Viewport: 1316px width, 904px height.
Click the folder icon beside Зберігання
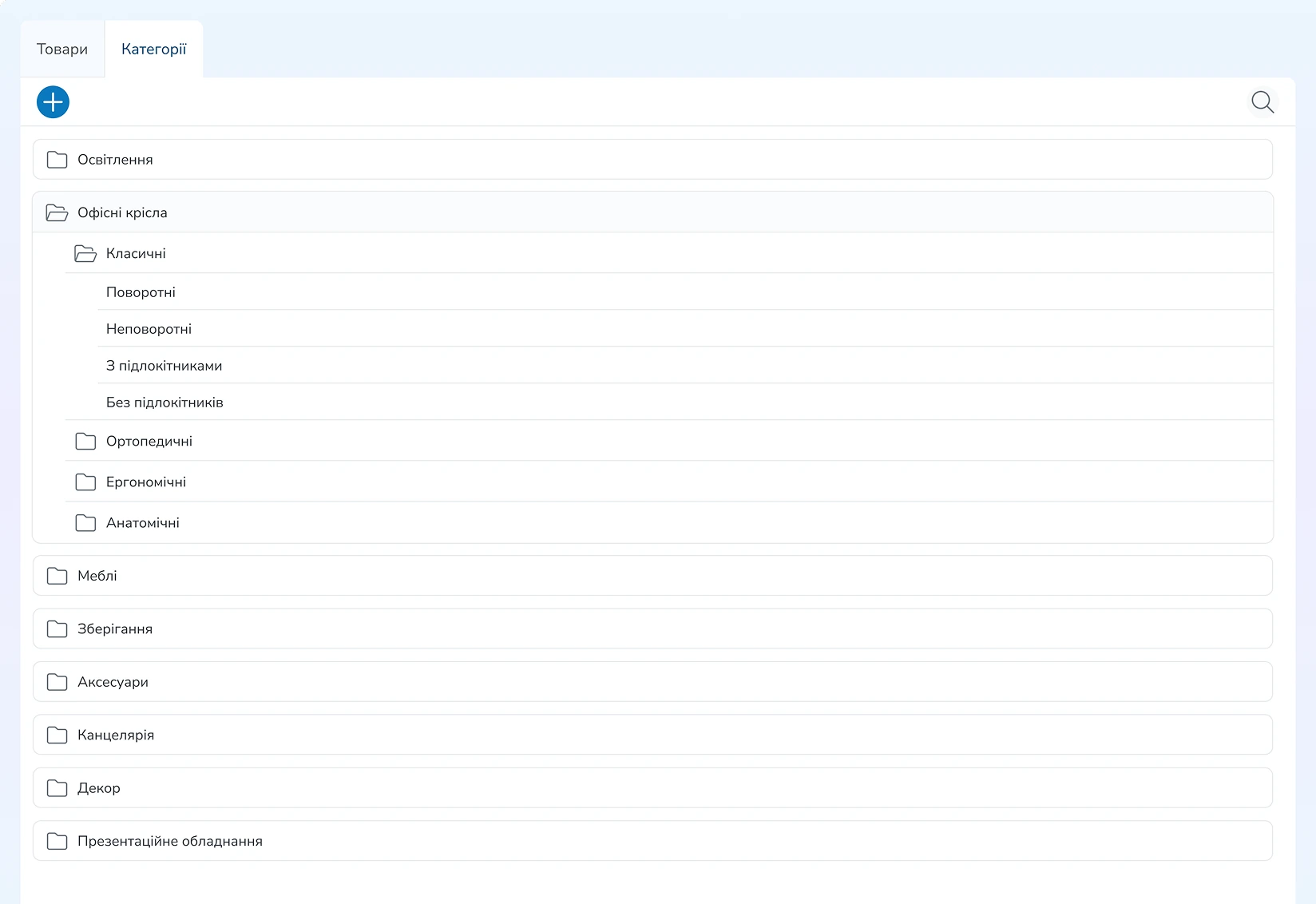[57, 628]
